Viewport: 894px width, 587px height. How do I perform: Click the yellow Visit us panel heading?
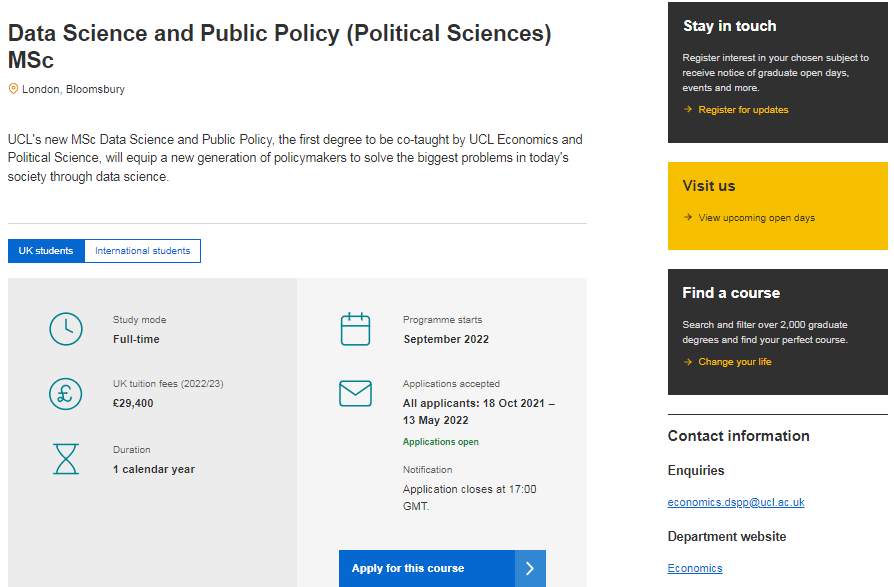(x=709, y=186)
